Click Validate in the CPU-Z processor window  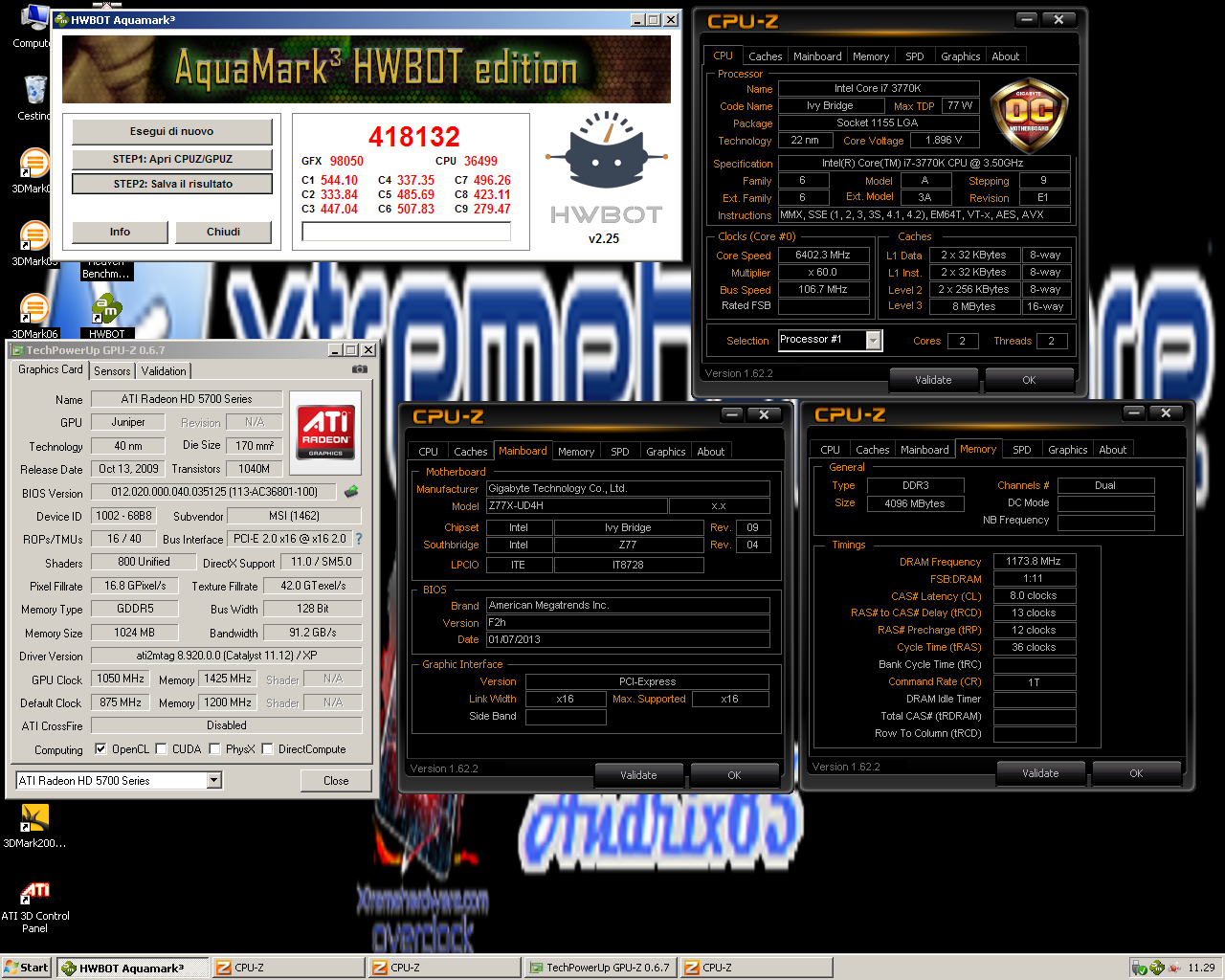(x=933, y=380)
